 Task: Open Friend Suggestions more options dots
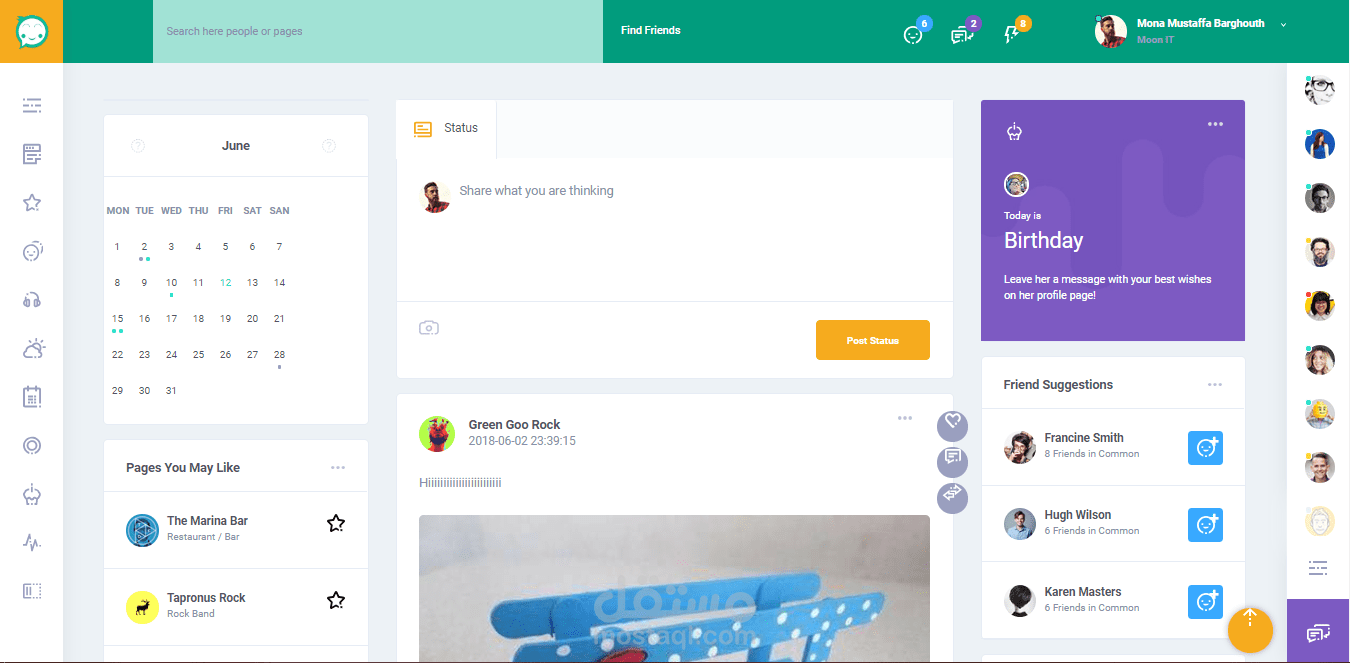coord(1215,384)
